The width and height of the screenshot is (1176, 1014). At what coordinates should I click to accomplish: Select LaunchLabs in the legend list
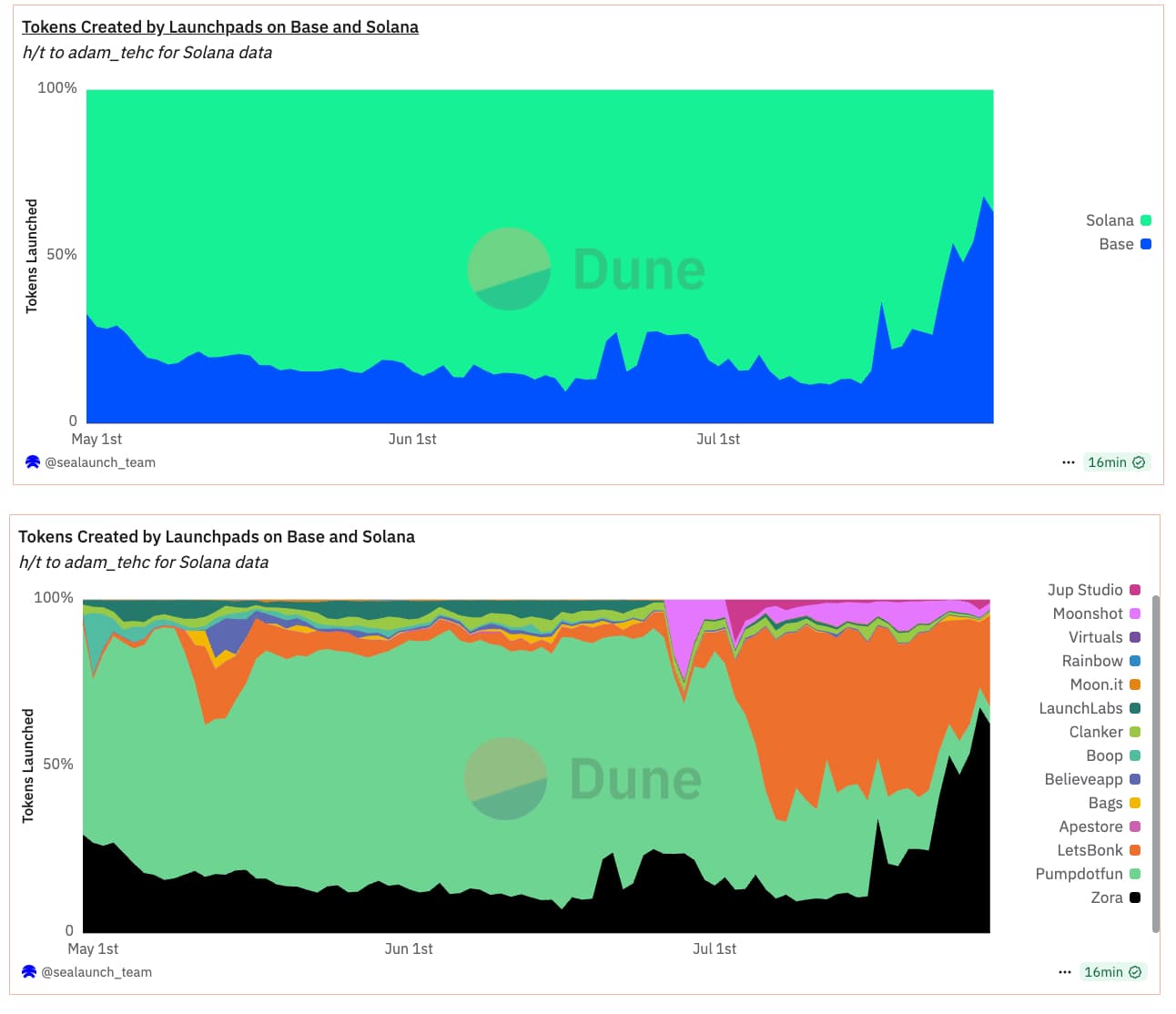click(1080, 708)
